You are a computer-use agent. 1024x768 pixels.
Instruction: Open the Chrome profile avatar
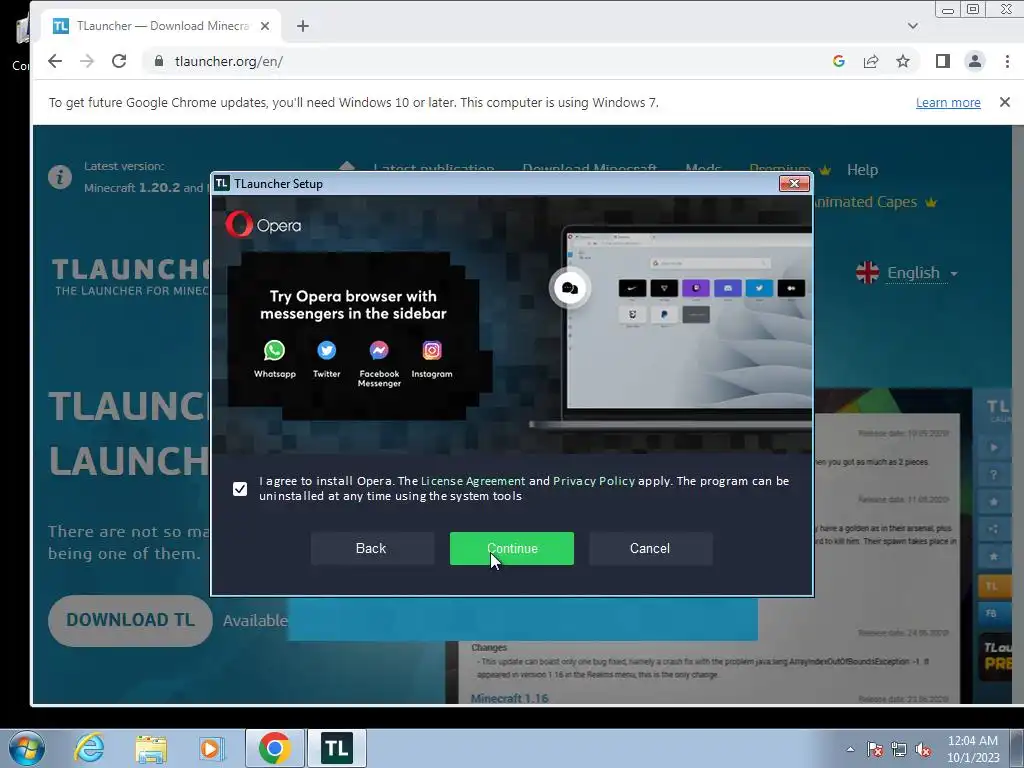coord(974,61)
